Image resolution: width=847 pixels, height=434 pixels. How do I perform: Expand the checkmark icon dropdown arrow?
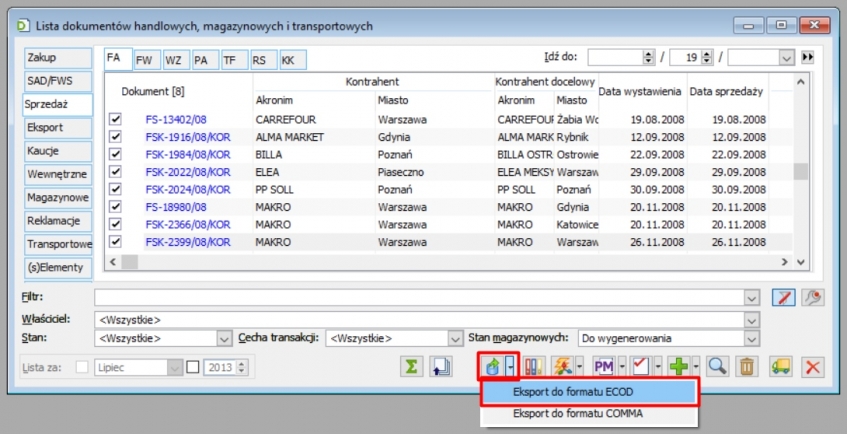(x=658, y=367)
